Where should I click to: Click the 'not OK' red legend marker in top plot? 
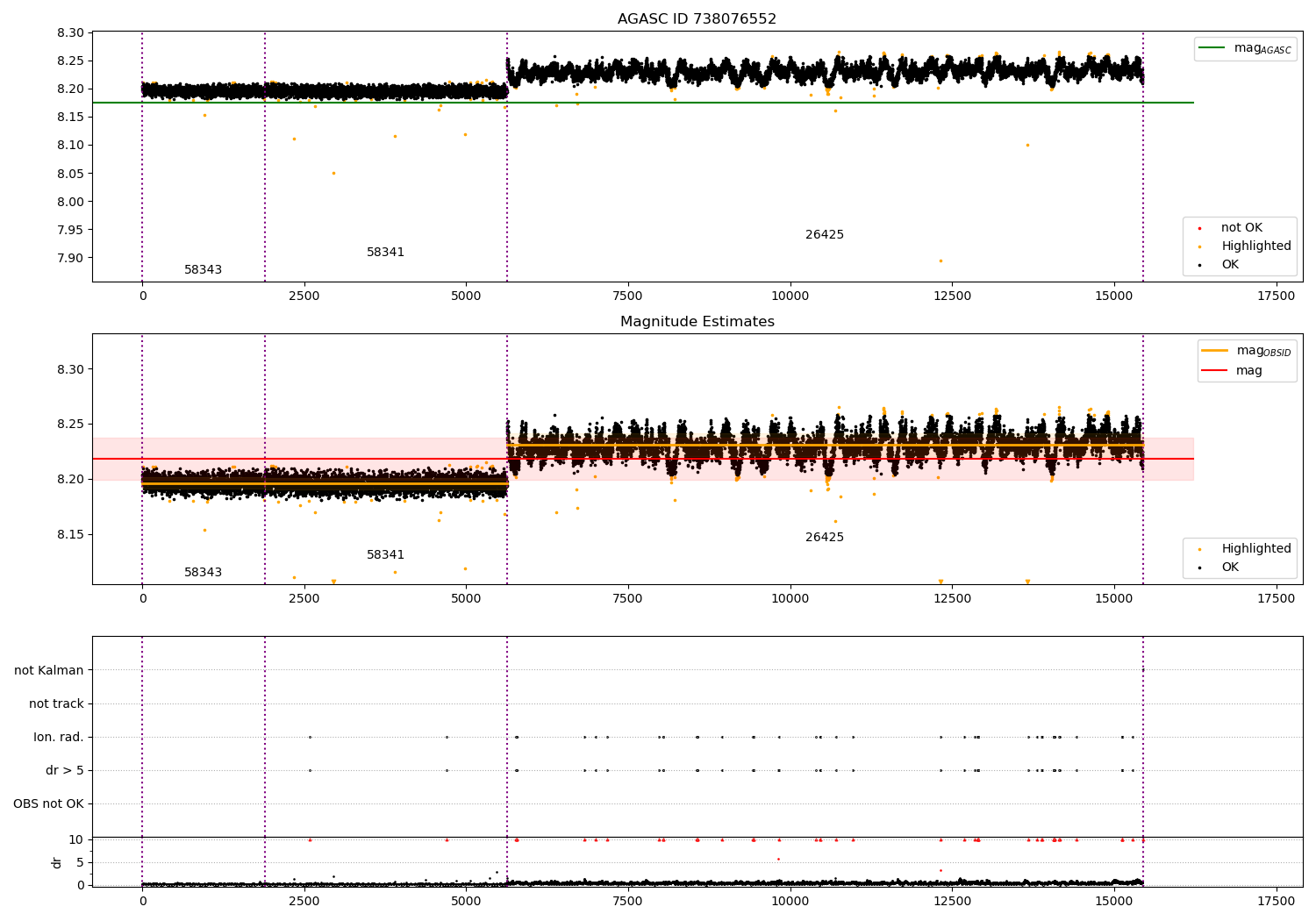coord(1199,228)
